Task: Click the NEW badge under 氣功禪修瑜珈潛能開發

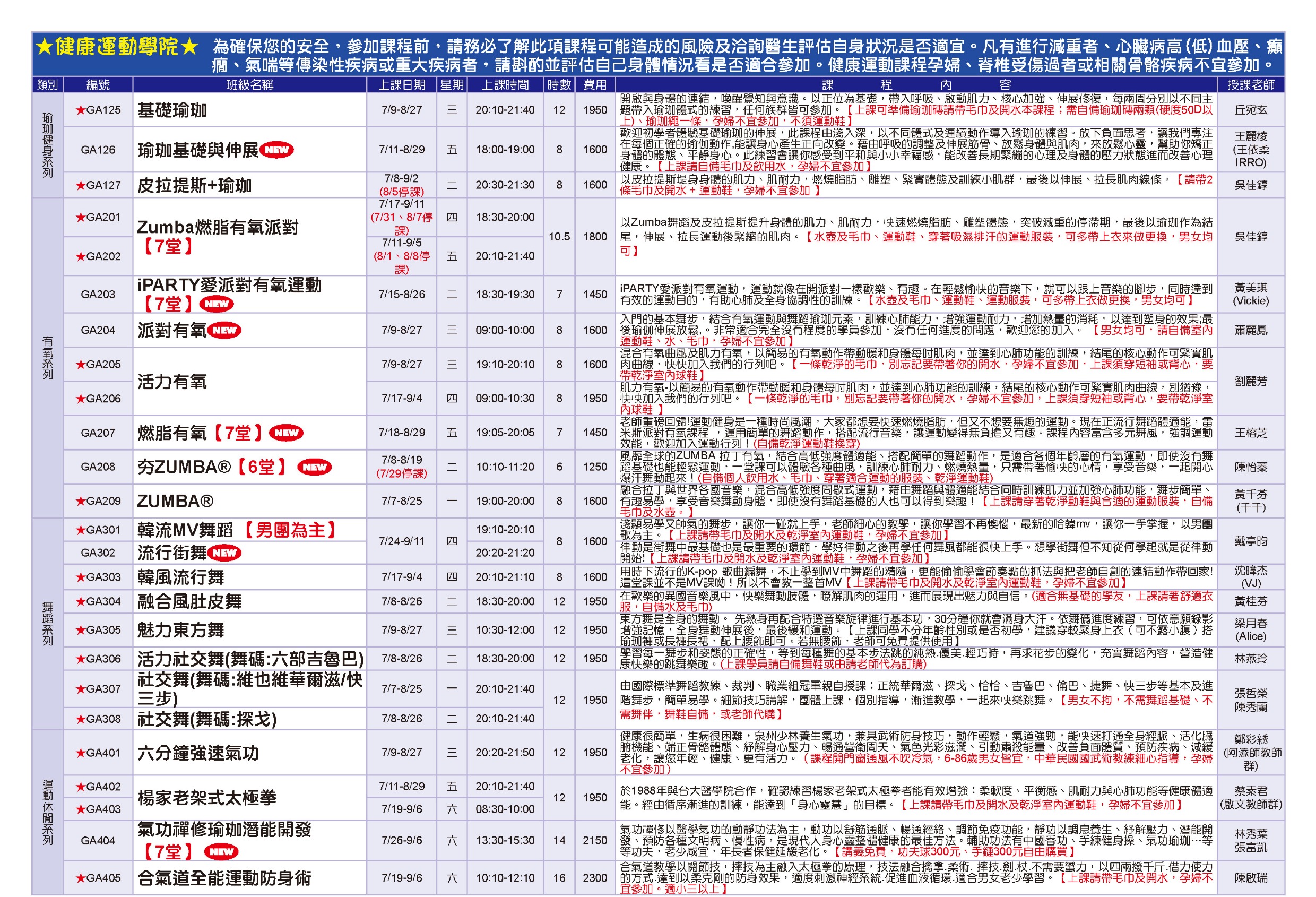Action: click(221, 852)
